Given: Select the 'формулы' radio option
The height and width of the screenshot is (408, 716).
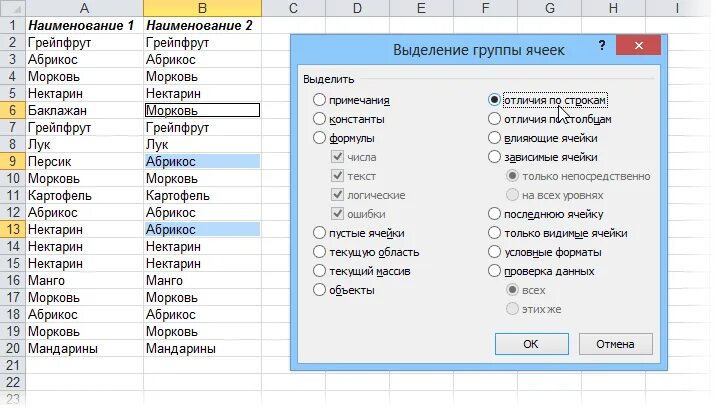Looking at the screenshot, I should coord(319,138).
